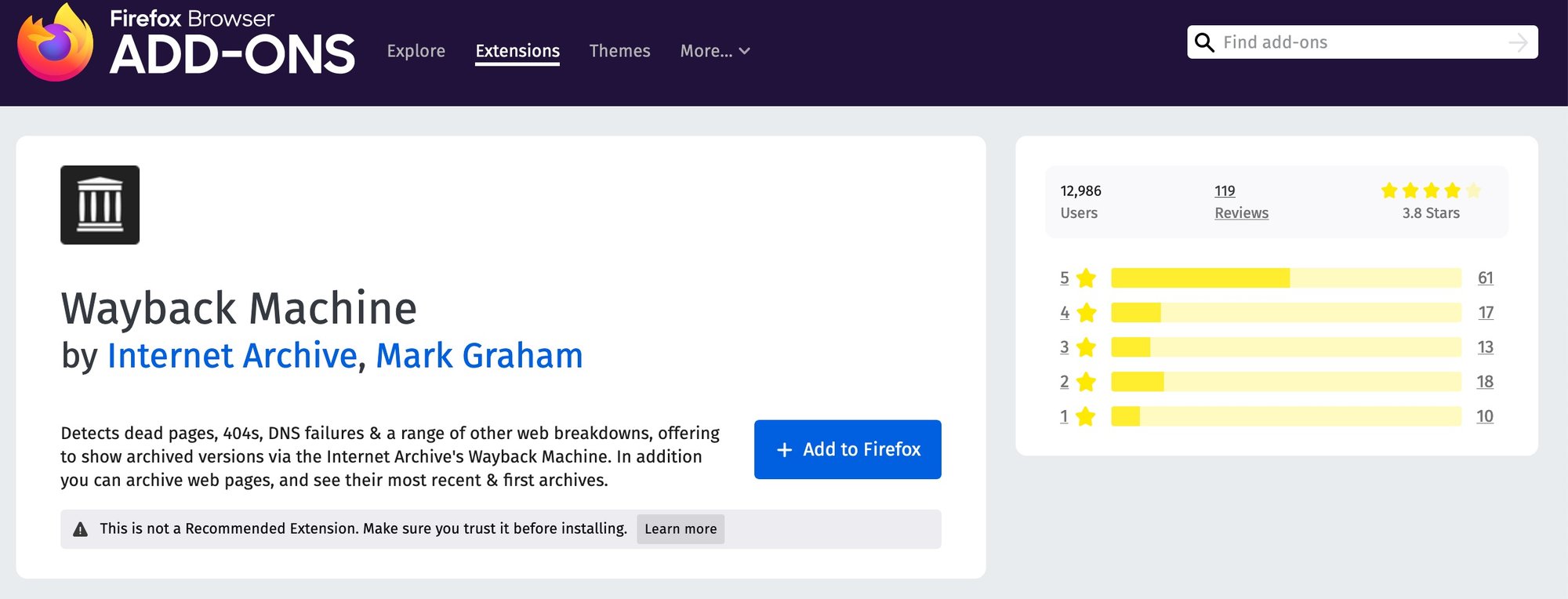Viewport: 1568px width, 599px height.
Task: Click the number 5 rating label
Action: [1064, 278]
